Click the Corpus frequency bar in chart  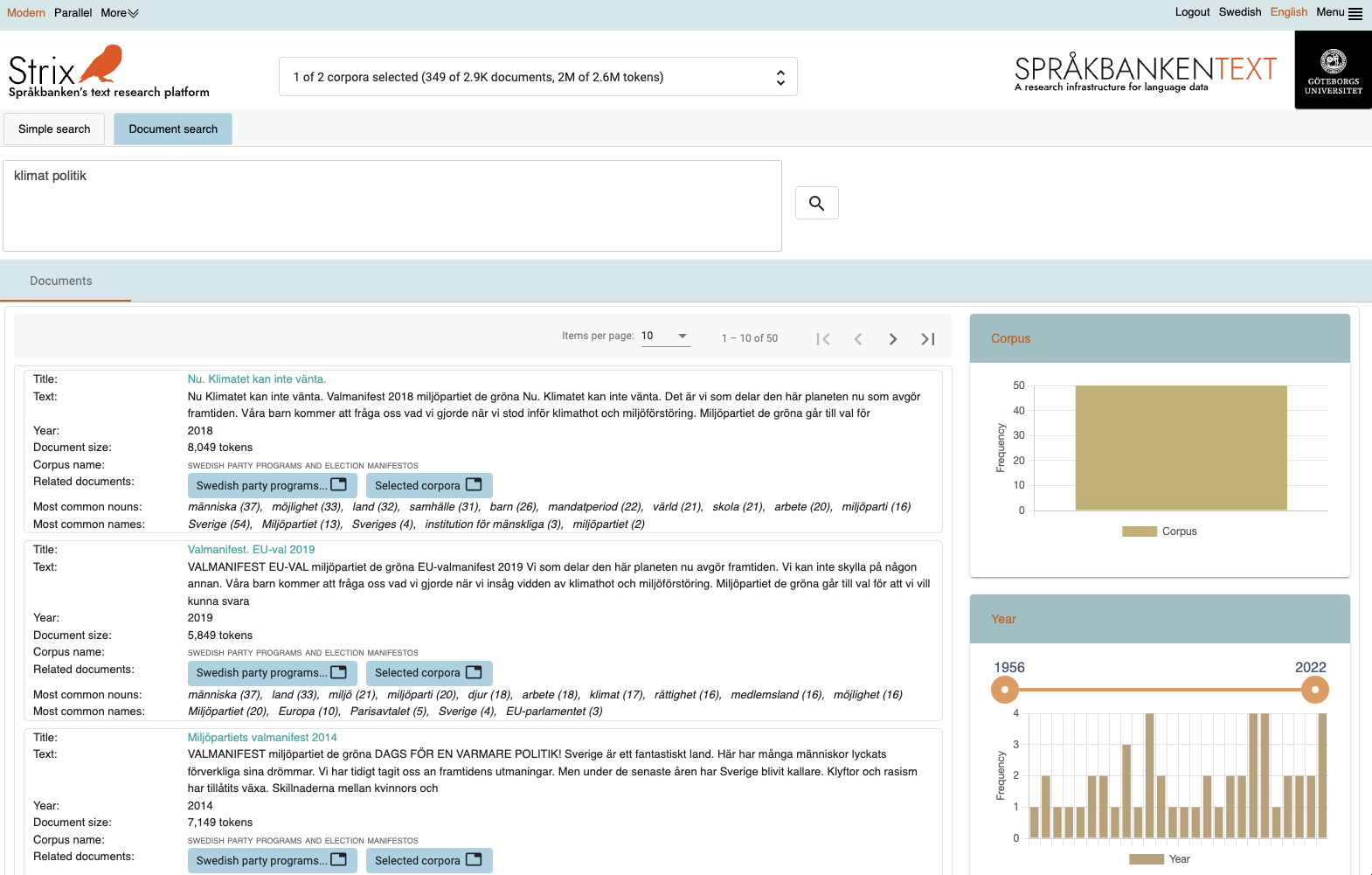(1181, 448)
